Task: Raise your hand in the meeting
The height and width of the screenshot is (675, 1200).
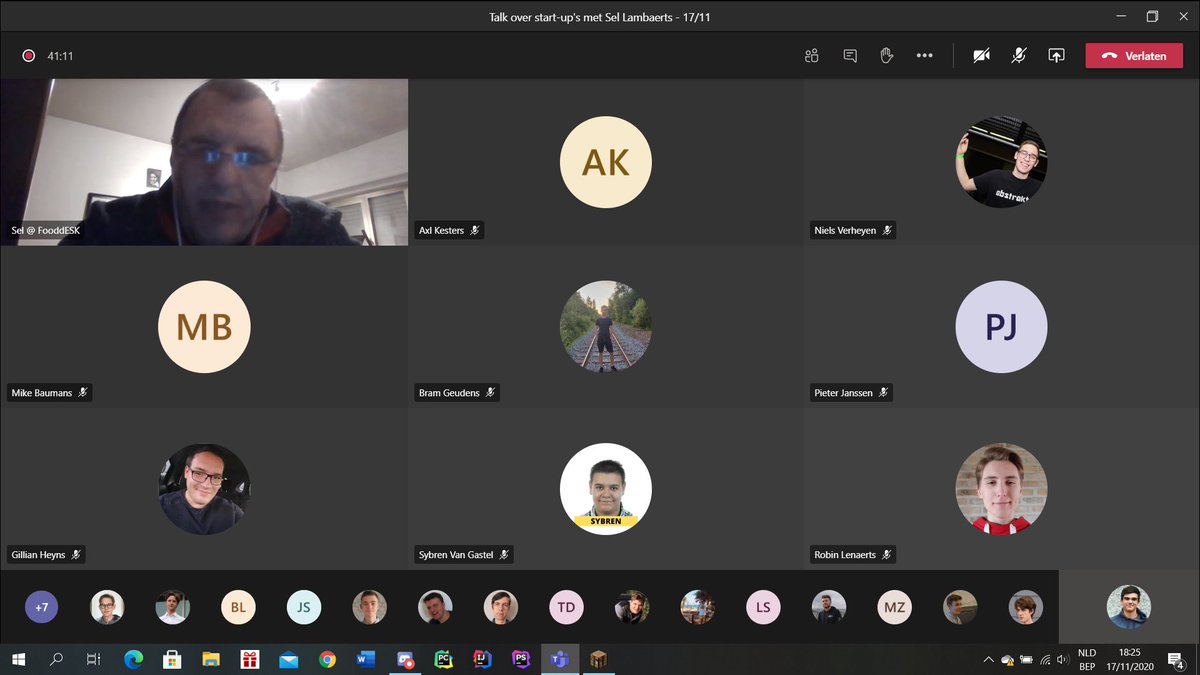Action: (x=886, y=56)
